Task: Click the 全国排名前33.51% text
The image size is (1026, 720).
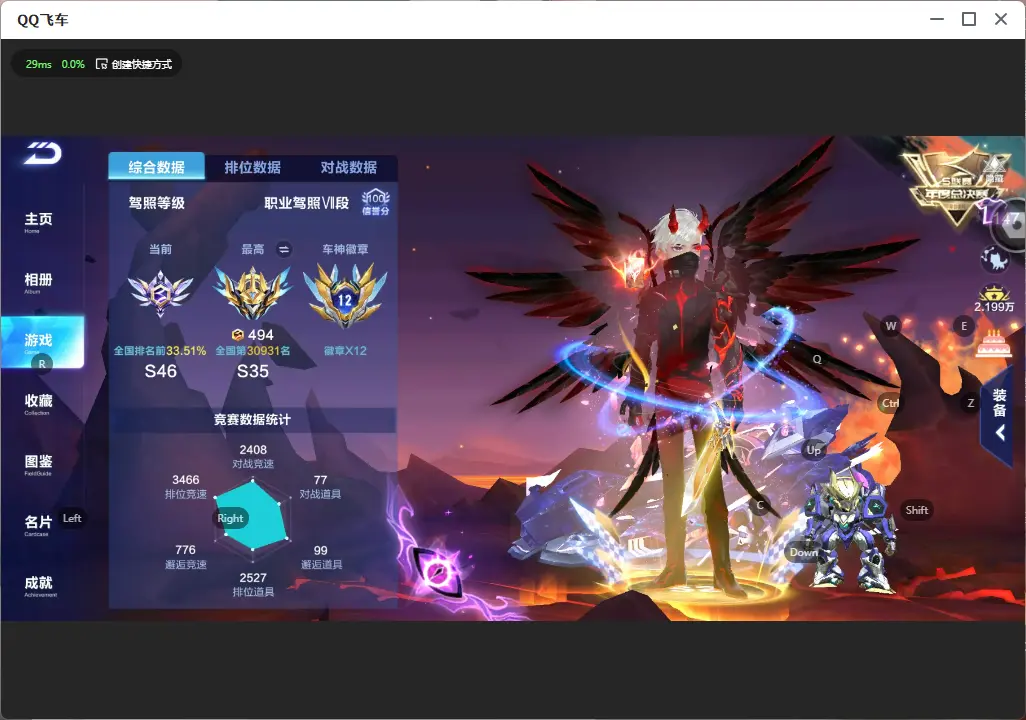Action: 160,351
